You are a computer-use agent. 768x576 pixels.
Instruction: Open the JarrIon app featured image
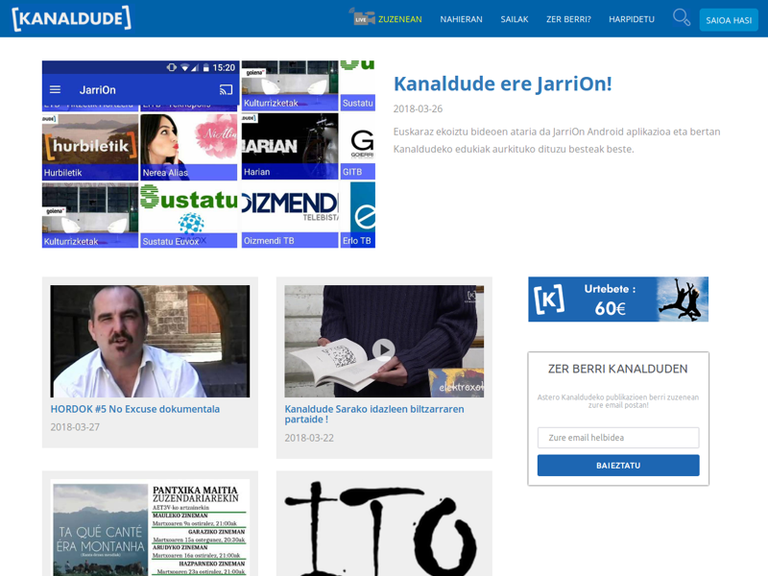pyautogui.click(x=209, y=154)
